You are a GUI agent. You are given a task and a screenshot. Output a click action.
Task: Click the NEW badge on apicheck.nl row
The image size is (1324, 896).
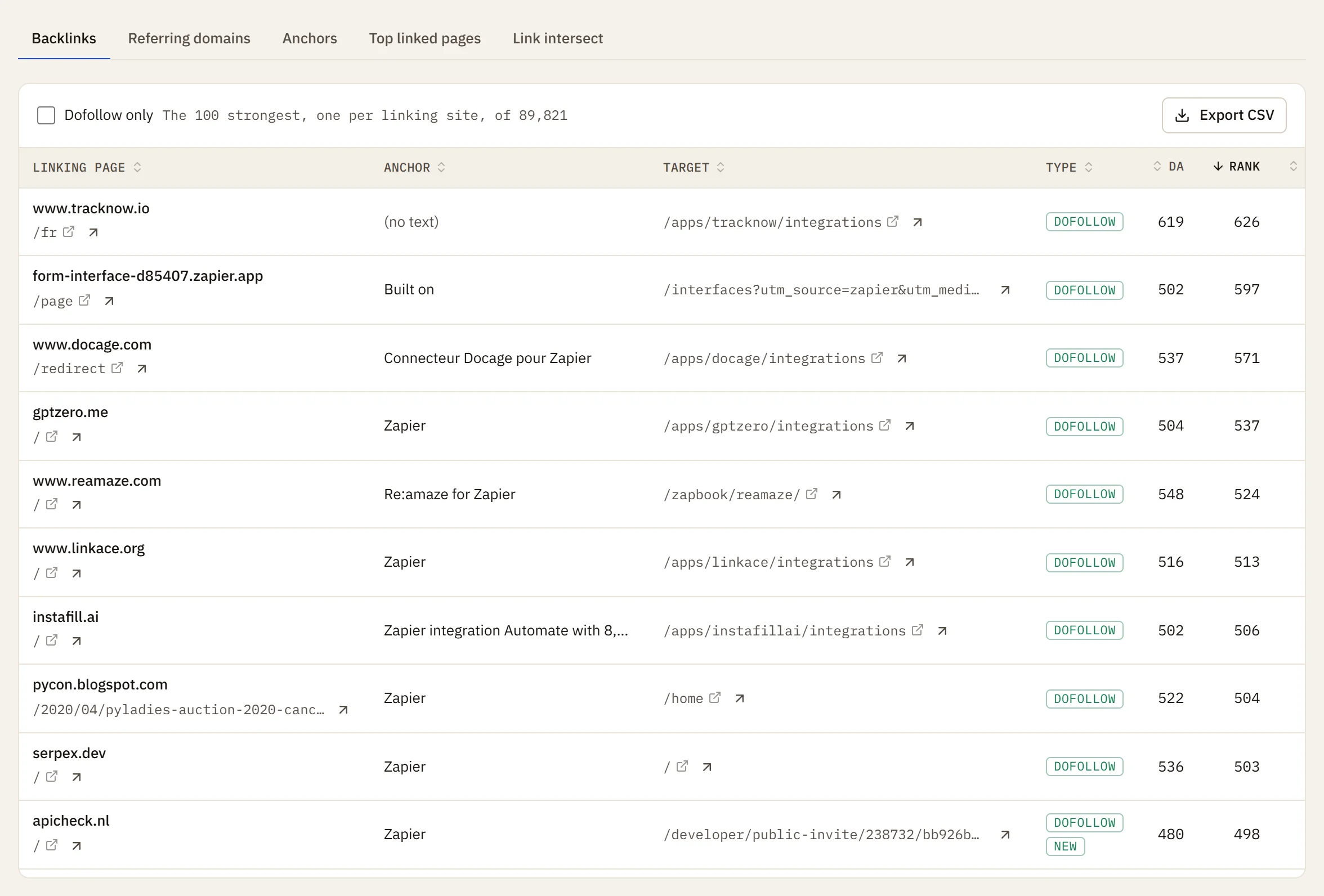1066,846
